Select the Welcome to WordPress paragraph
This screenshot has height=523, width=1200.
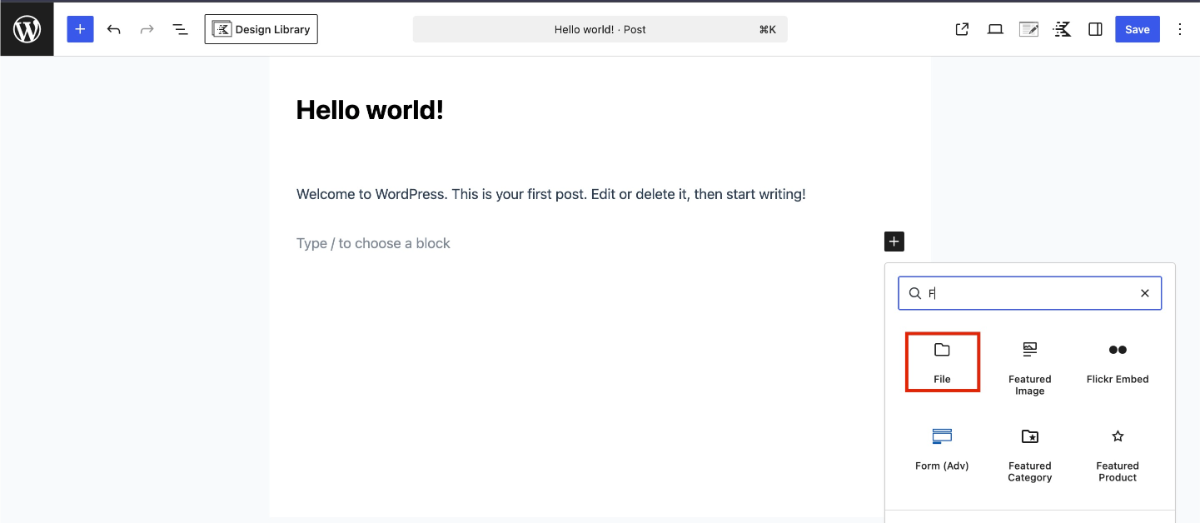551,194
